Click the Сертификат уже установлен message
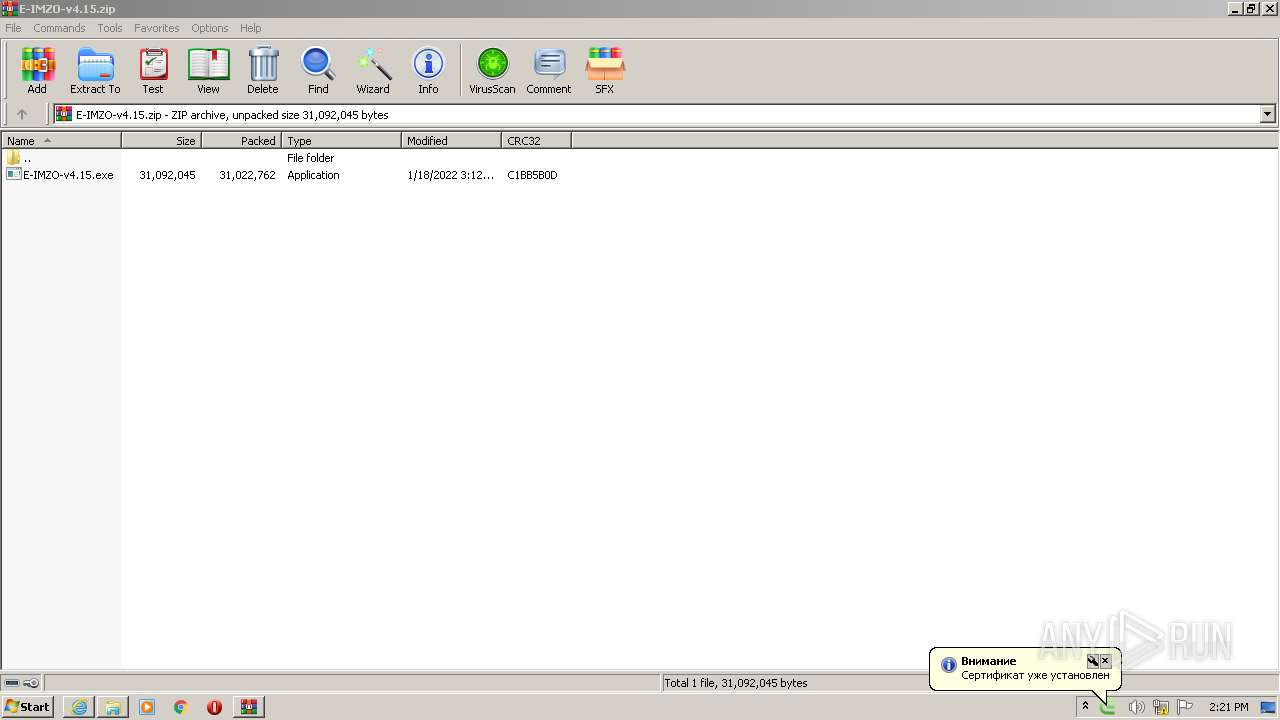The height and width of the screenshot is (720, 1280). tap(1035, 675)
